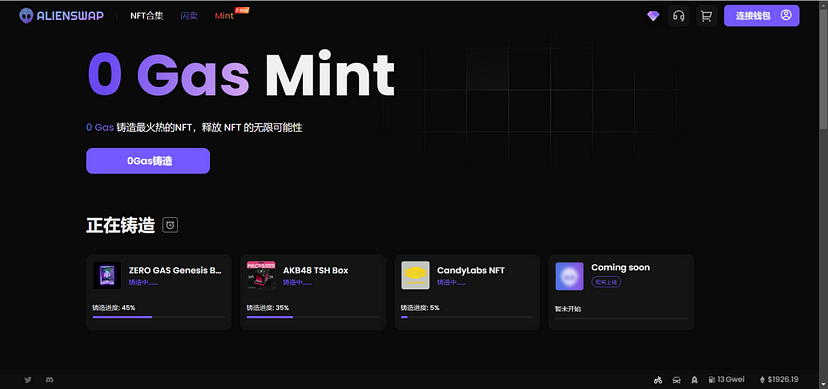Click the alarm clock icon beside 正在铸造
Screen dimensions: 828x389
(x=170, y=225)
